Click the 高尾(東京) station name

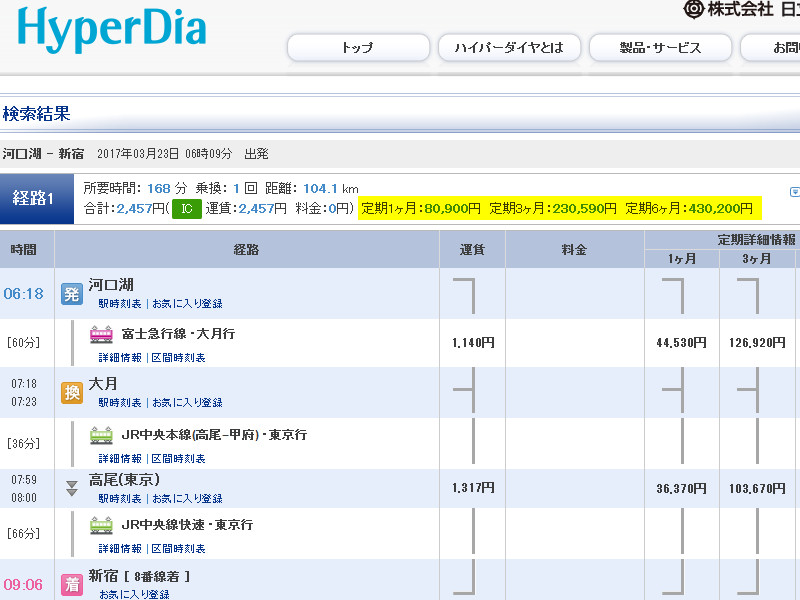click(124, 480)
